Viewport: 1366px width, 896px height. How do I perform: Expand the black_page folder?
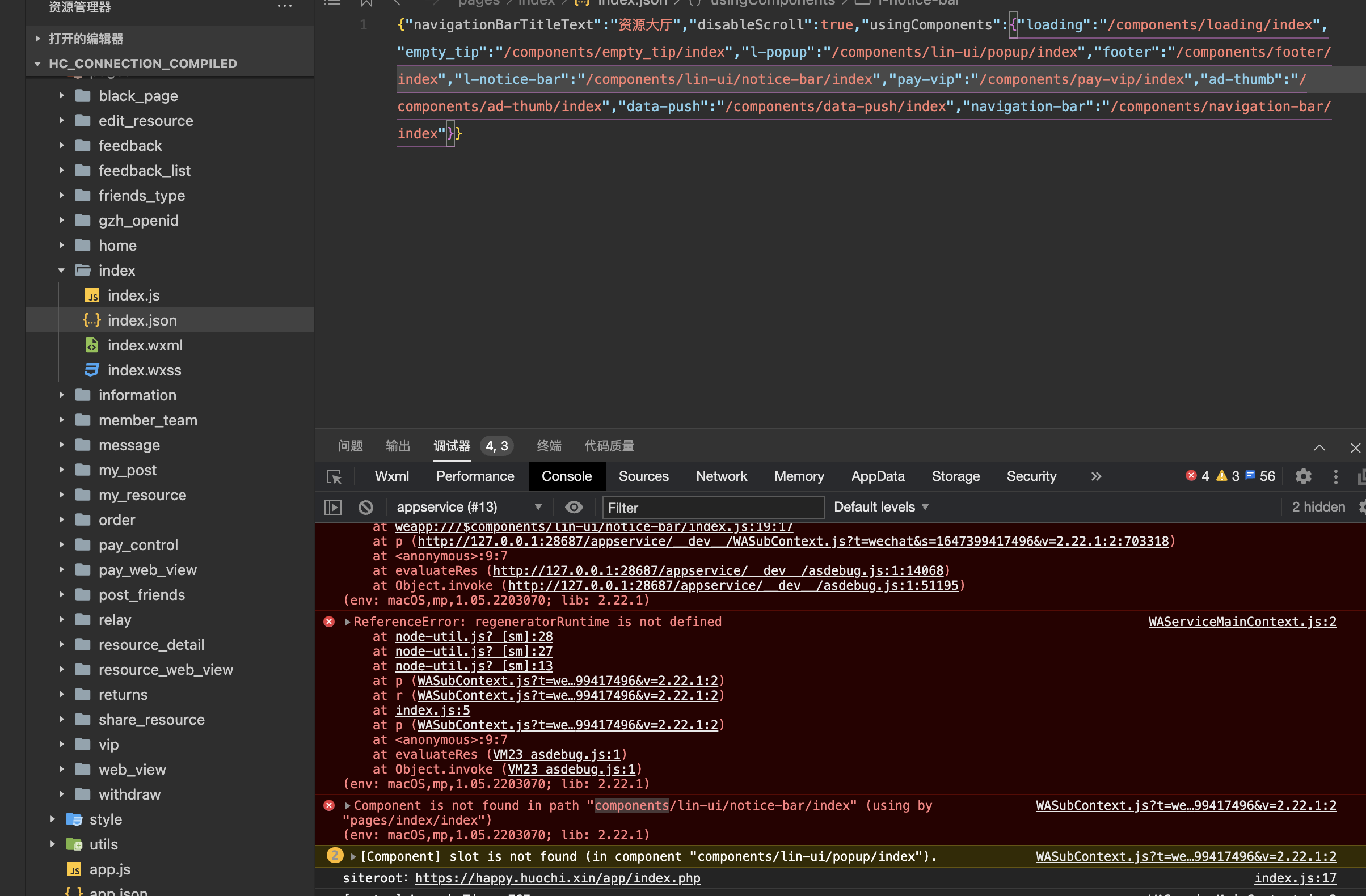coord(61,95)
